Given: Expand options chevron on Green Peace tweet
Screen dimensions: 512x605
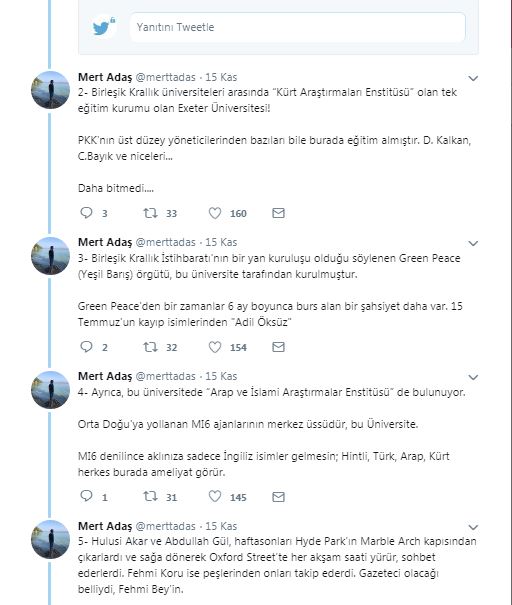Looking at the screenshot, I should coord(473,243).
